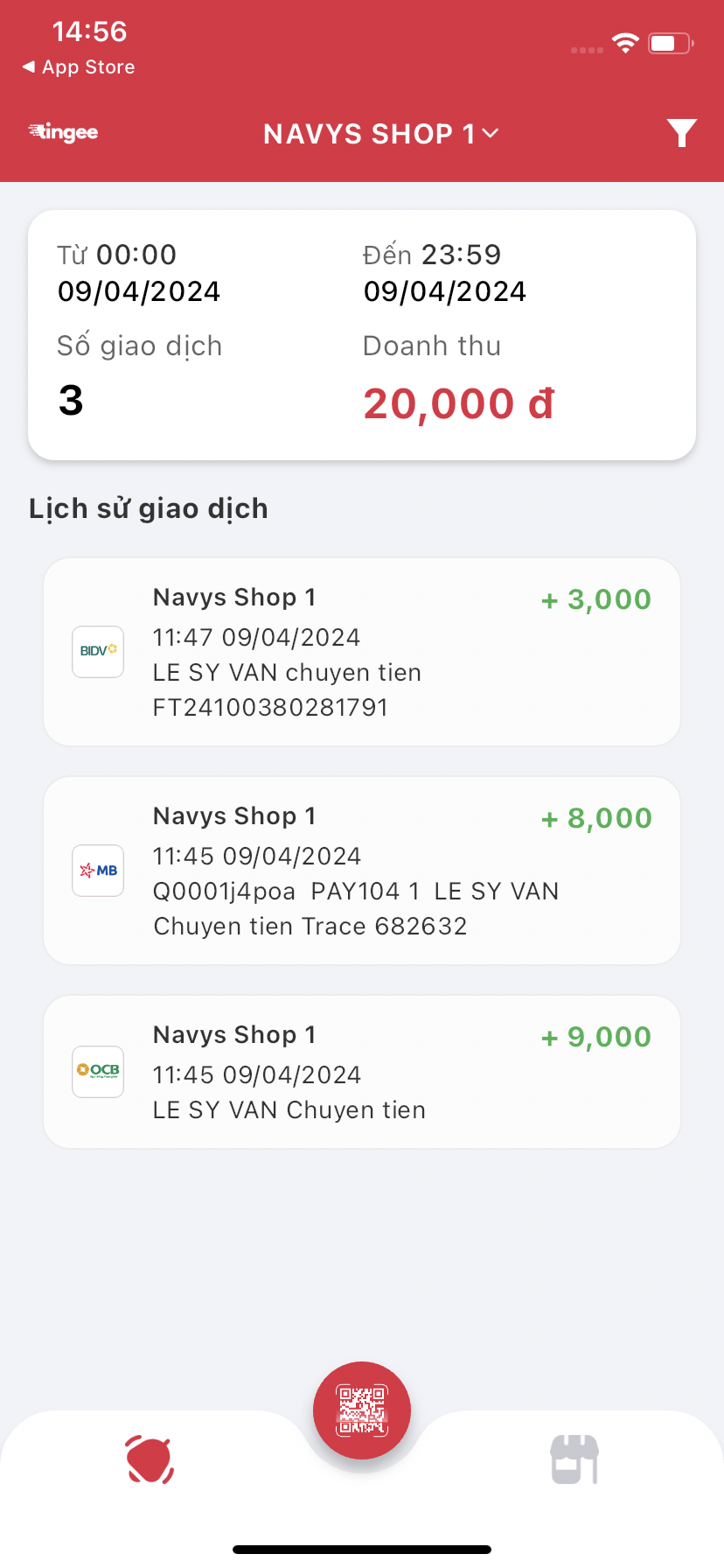The width and height of the screenshot is (724, 1568).
Task: Tap the MB bank logo
Action: click(x=98, y=870)
